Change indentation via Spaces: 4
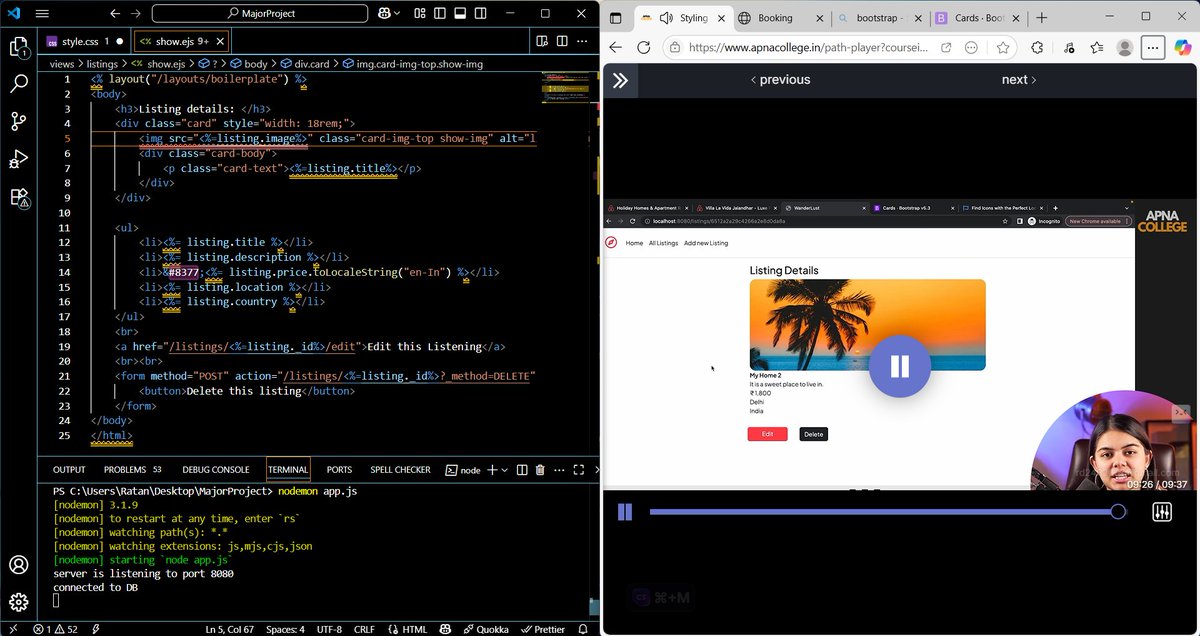The width and height of the screenshot is (1200, 636). tap(286, 629)
